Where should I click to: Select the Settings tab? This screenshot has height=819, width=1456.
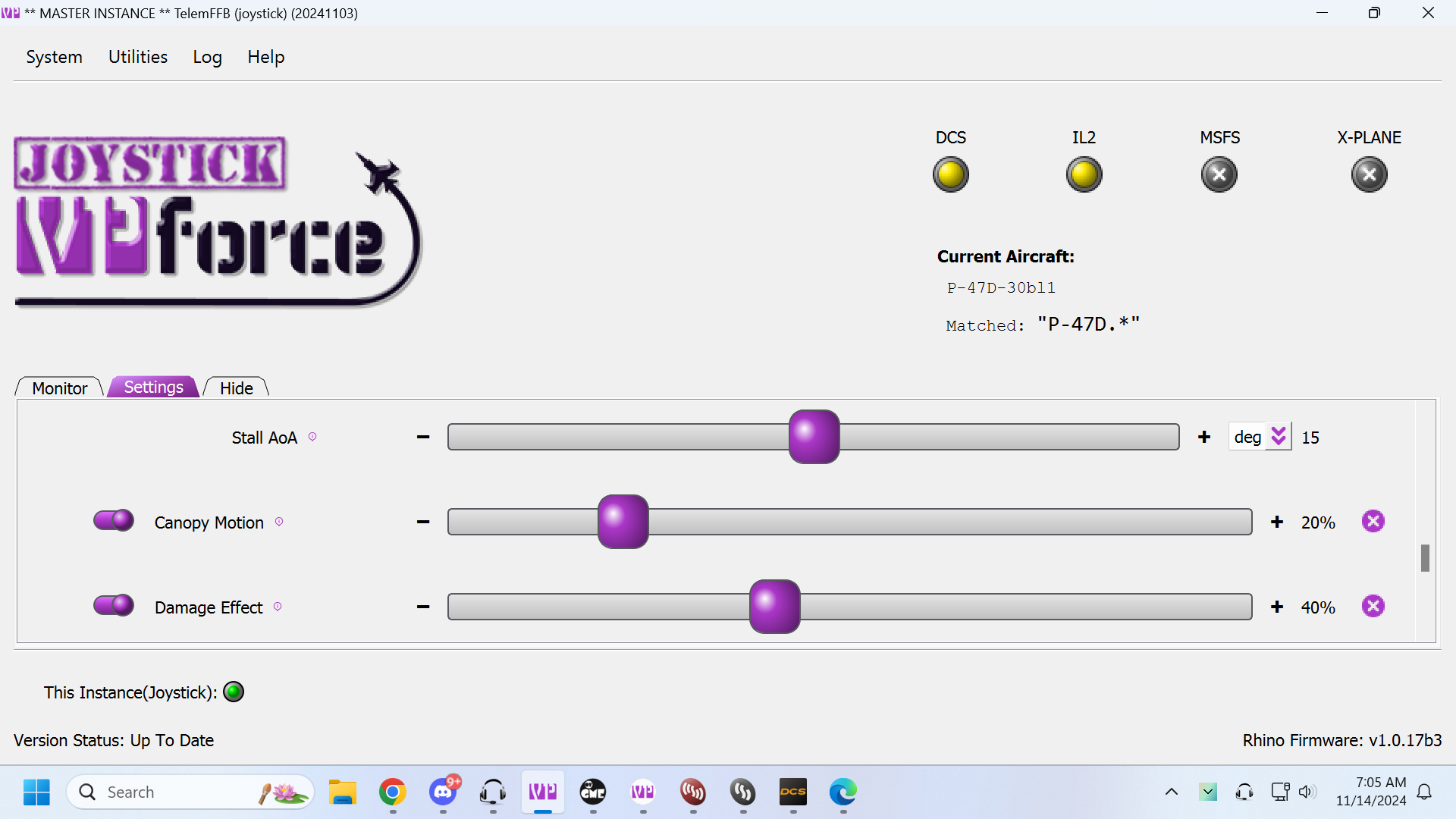click(x=153, y=387)
